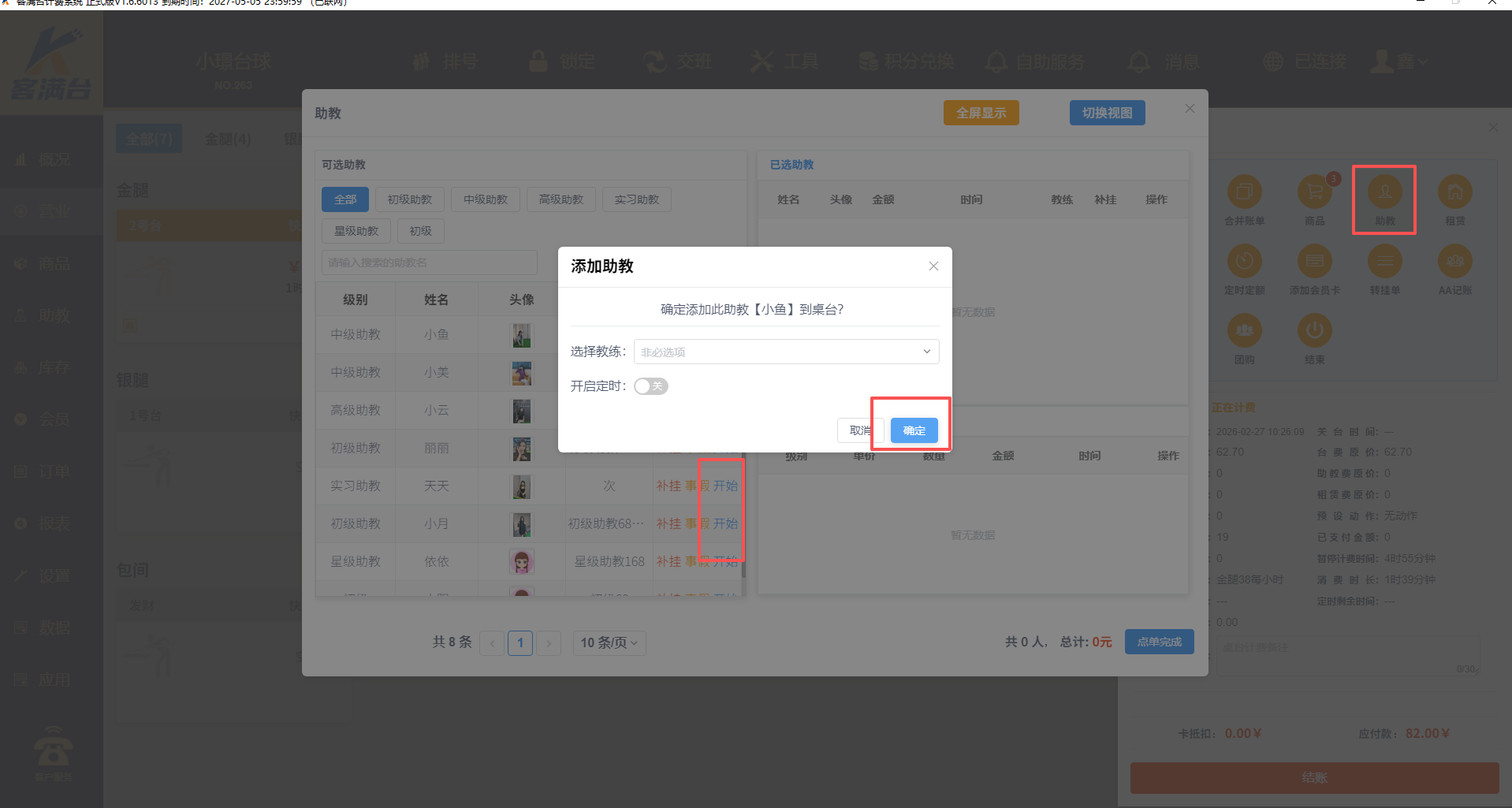Click the 切换视图 button
Viewport: 1512px width, 808px height.
pyautogui.click(x=1107, y=113)
